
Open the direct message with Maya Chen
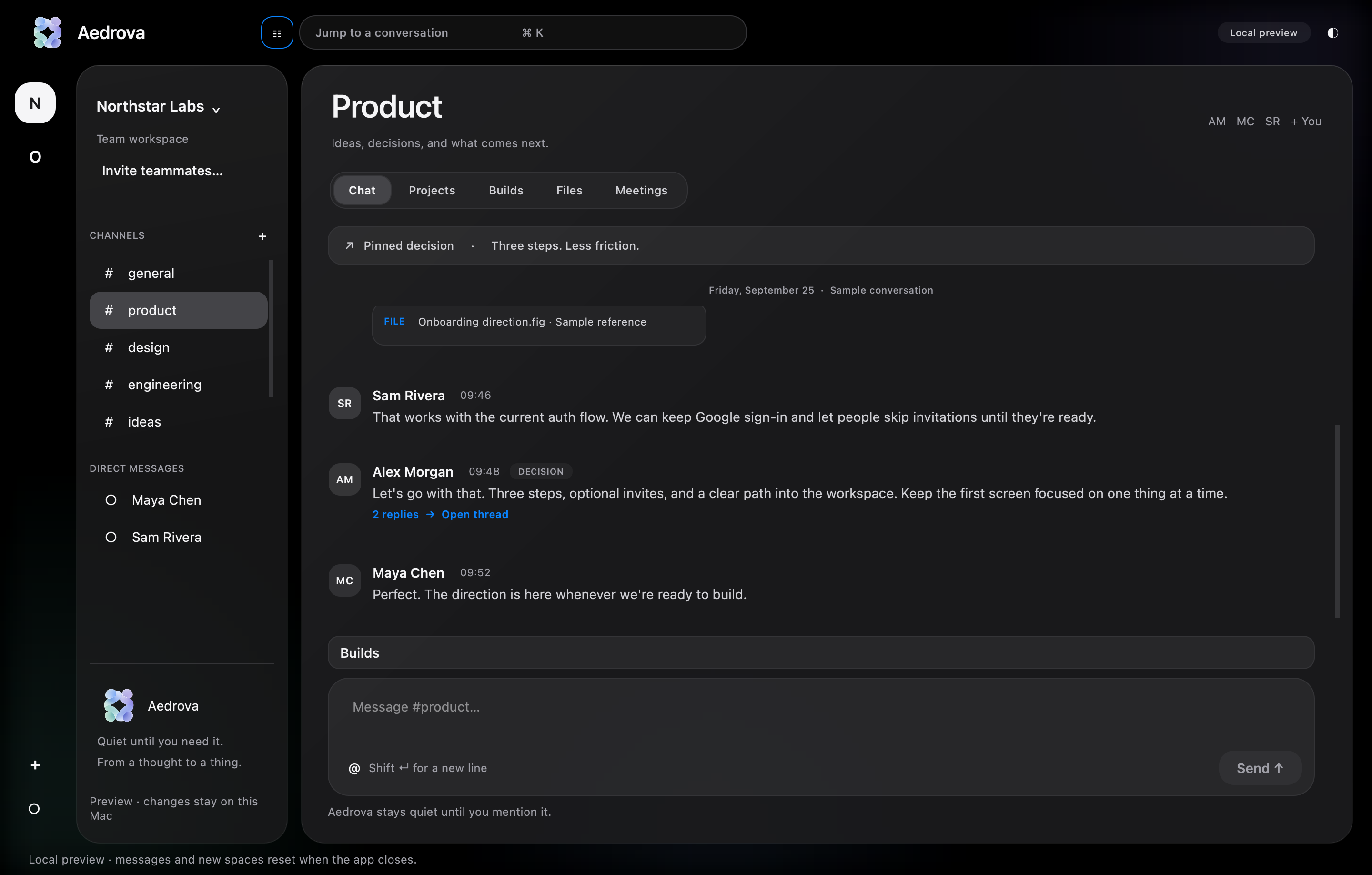178,500
